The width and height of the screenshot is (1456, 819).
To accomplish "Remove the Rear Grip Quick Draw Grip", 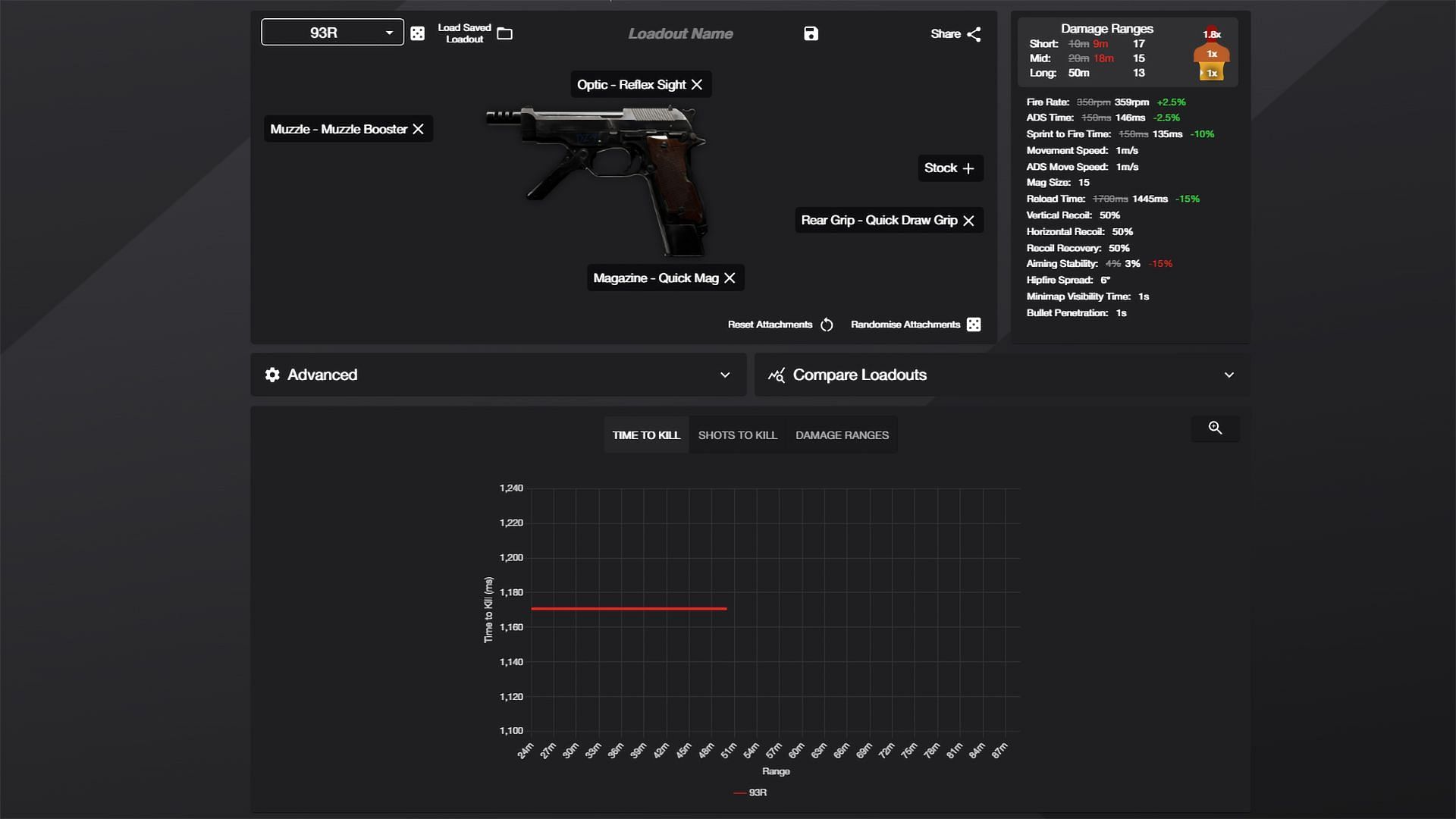I will 968,220.
